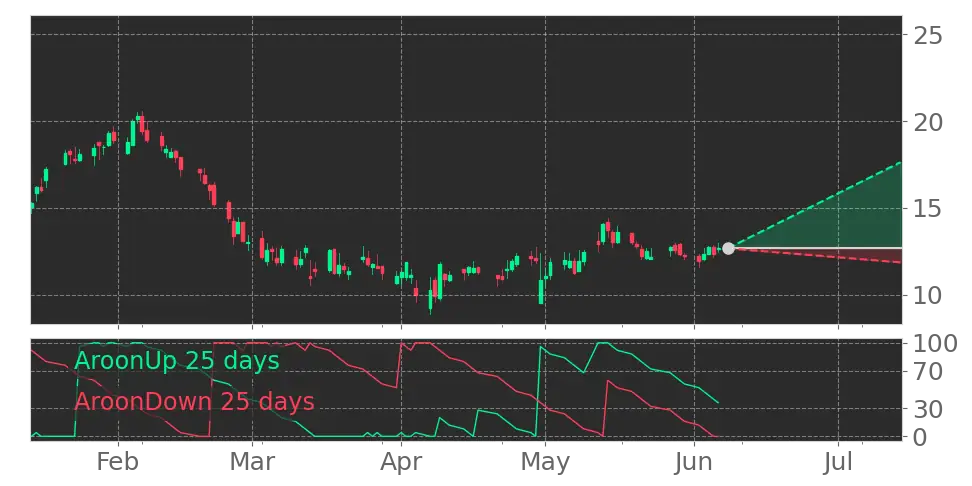972x486 pixels.
Task: Click the AroonDown 25 days legend label
Action: click(195, 402)
